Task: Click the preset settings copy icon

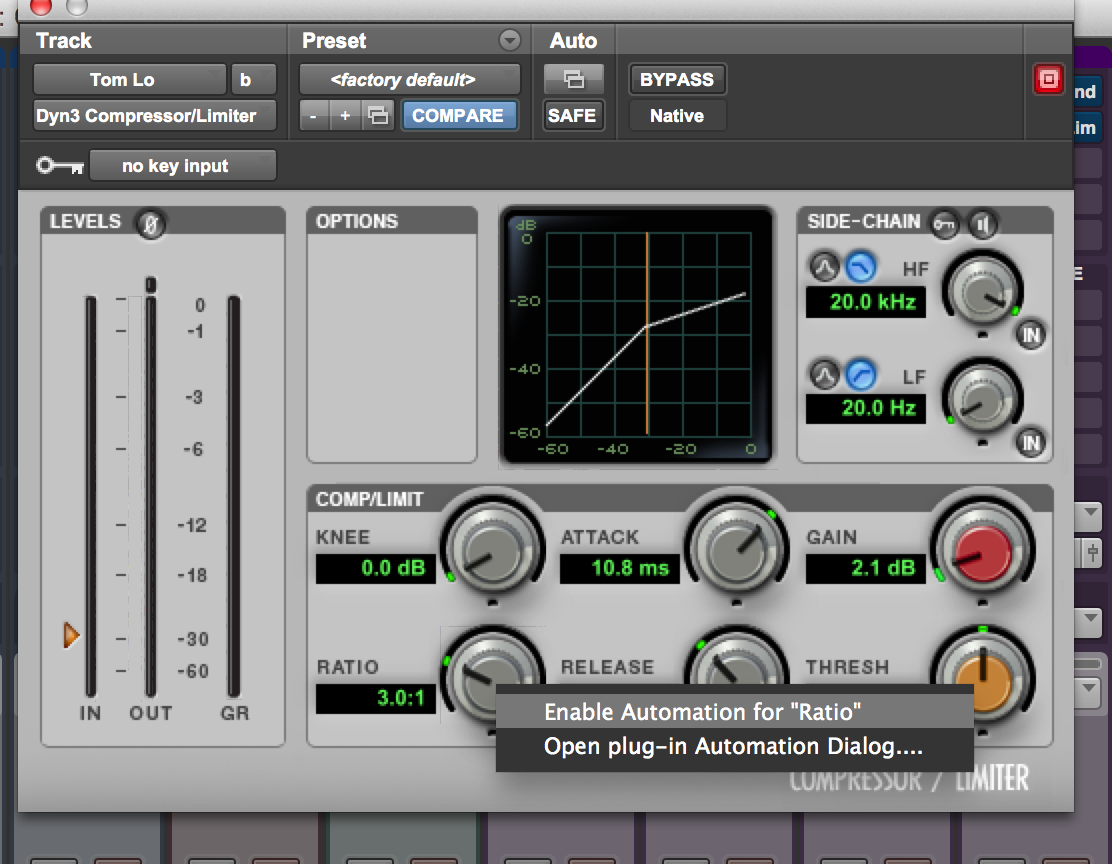Action: [x=378, y=116]
